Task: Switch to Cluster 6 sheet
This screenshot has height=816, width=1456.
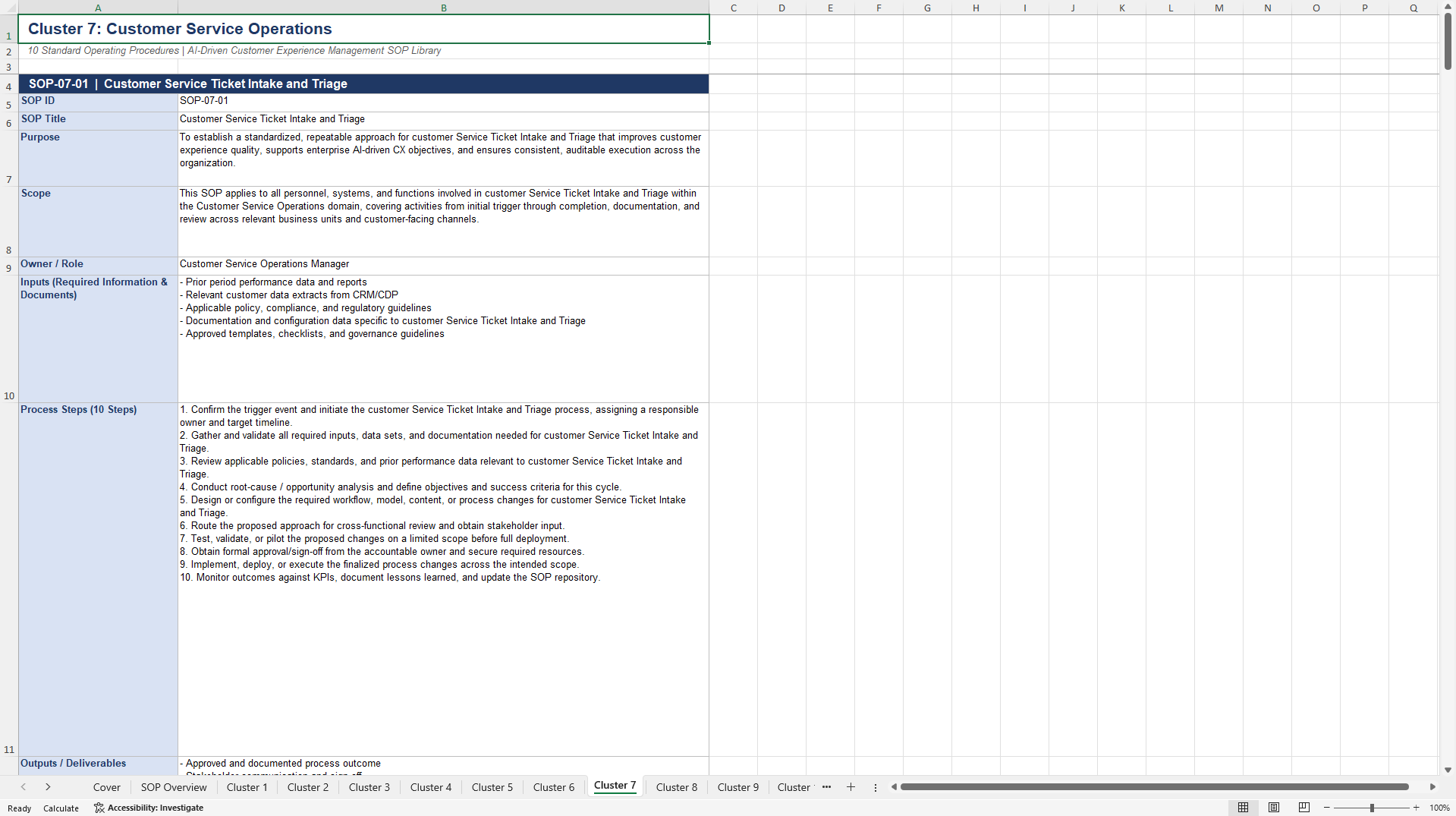Action: (554, 787)
